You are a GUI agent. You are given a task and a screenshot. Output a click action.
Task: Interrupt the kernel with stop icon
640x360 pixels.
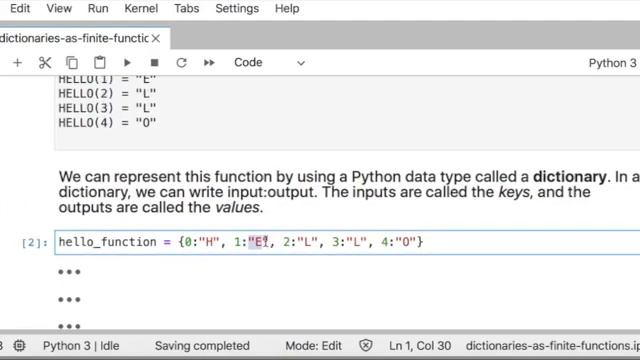tap(154, 63)
